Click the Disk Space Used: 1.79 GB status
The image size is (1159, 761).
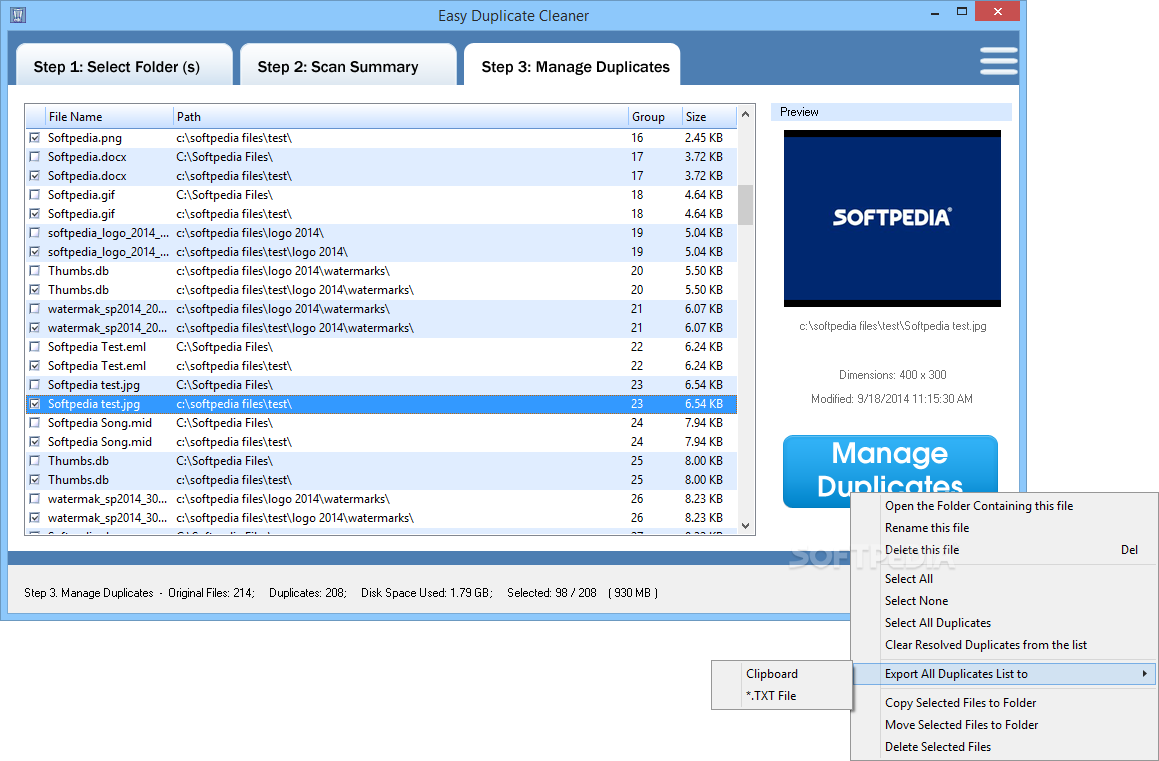coord(426,593)
